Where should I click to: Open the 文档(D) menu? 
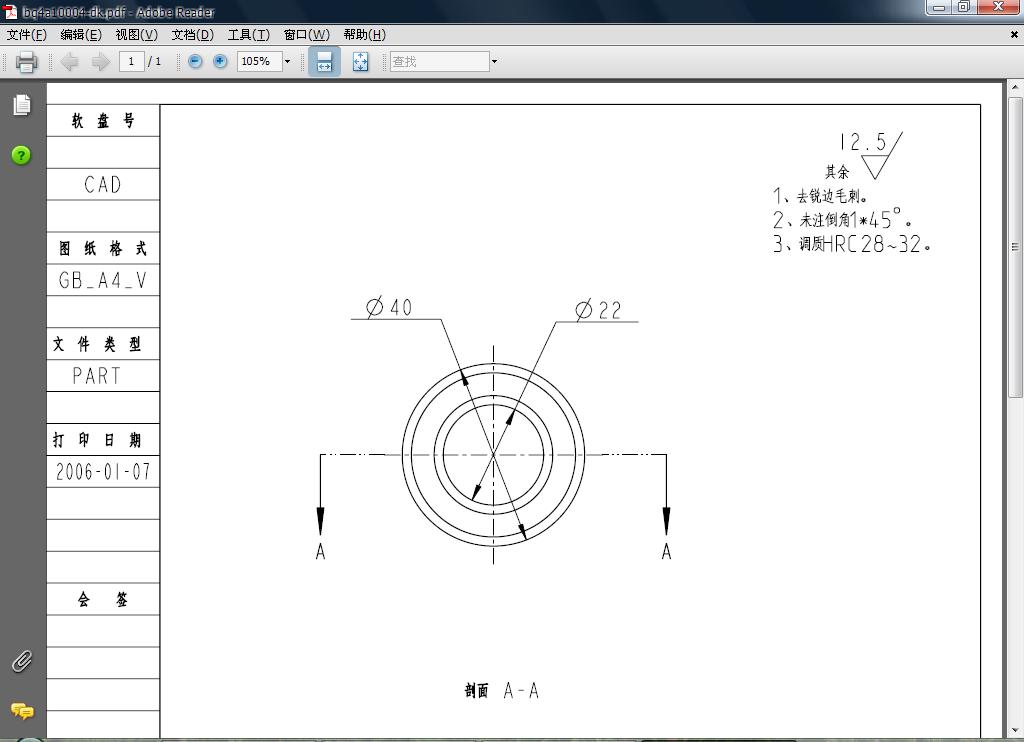193,35
